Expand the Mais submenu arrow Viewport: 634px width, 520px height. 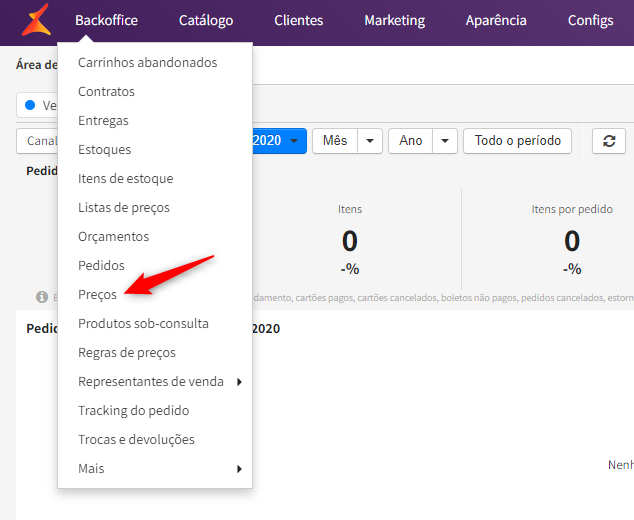239,469
